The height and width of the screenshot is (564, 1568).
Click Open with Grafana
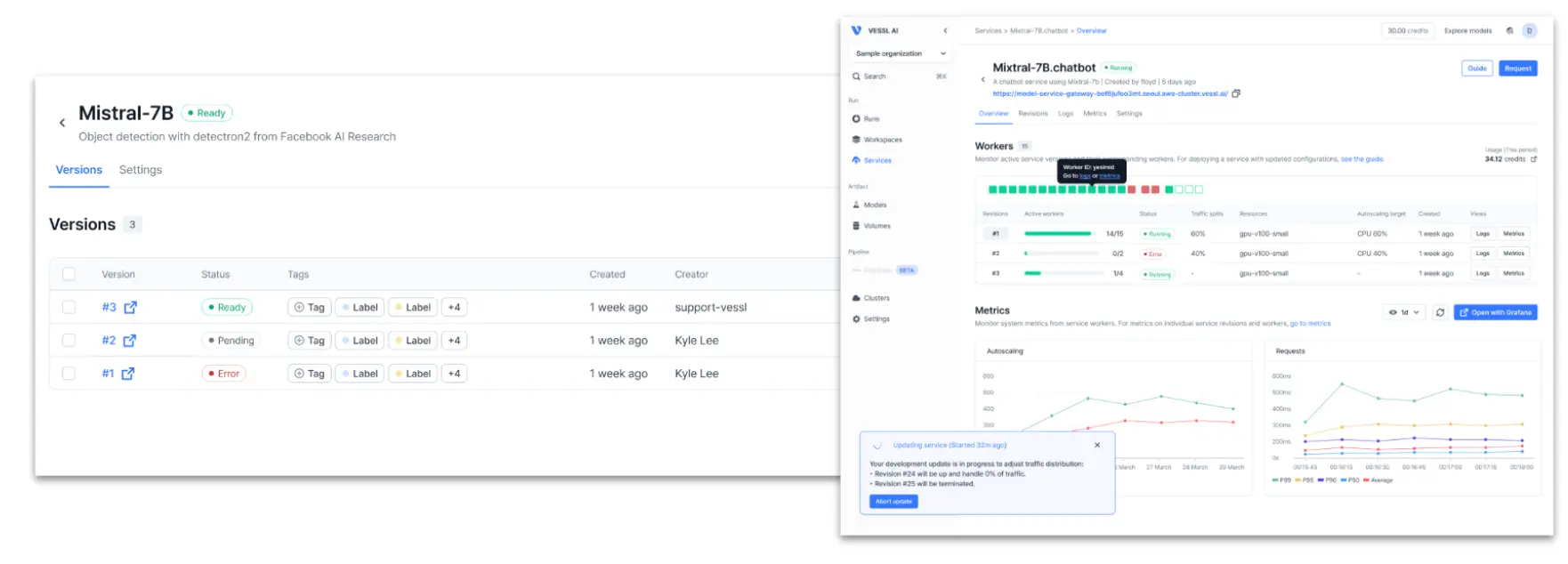pyautogui.click(x=1496, y=312)
